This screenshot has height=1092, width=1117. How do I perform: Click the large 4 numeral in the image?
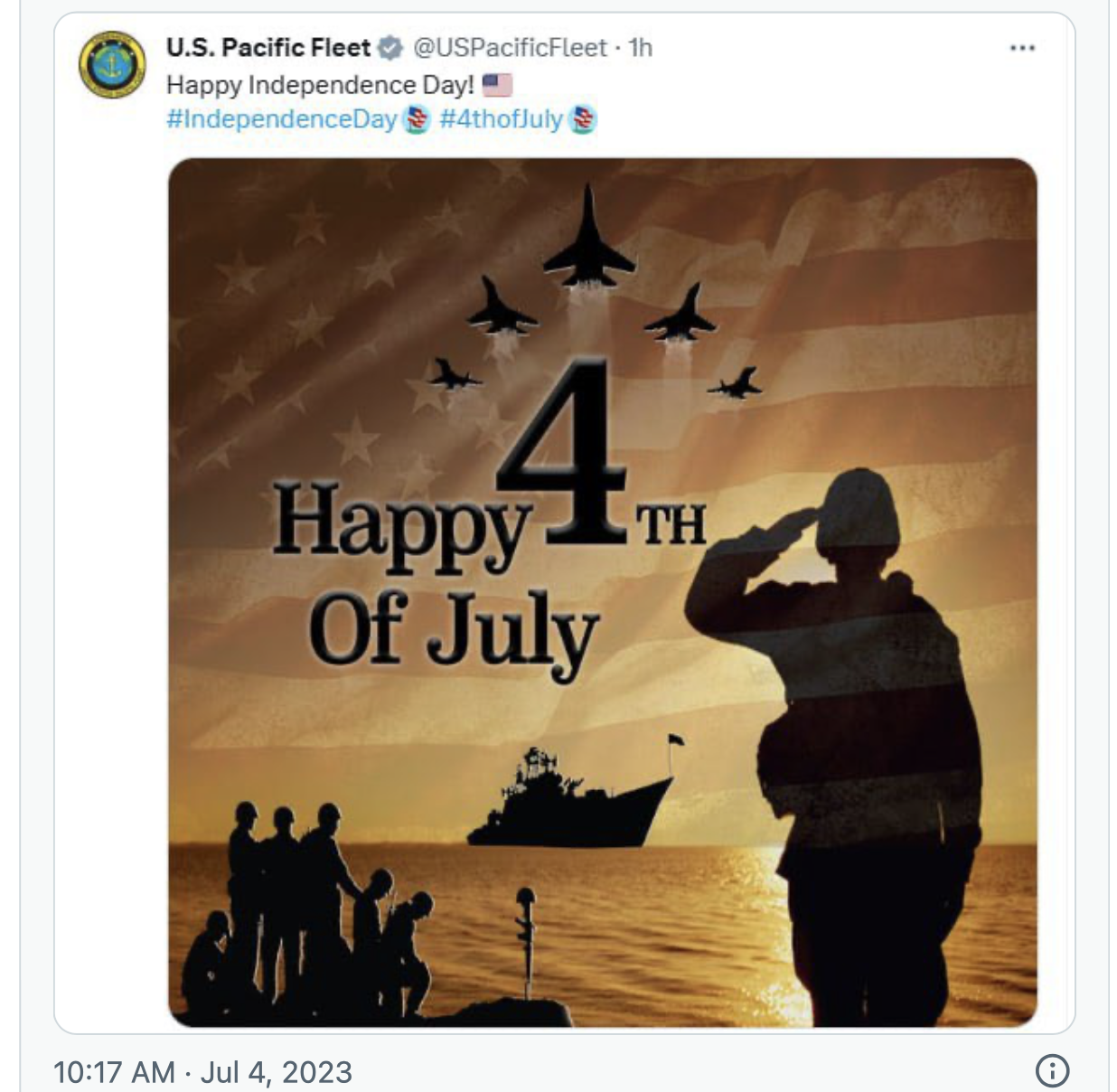click(562, 452)
